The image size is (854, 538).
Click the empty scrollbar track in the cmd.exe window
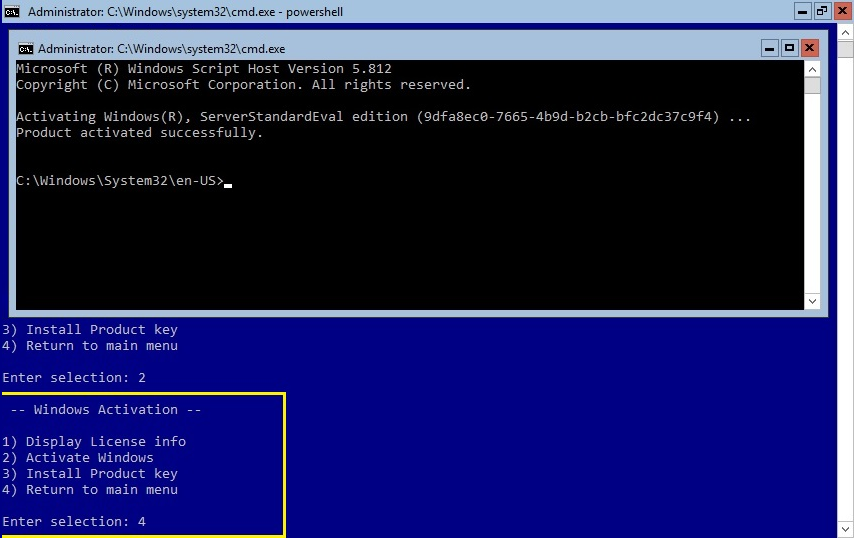[812, 200]
